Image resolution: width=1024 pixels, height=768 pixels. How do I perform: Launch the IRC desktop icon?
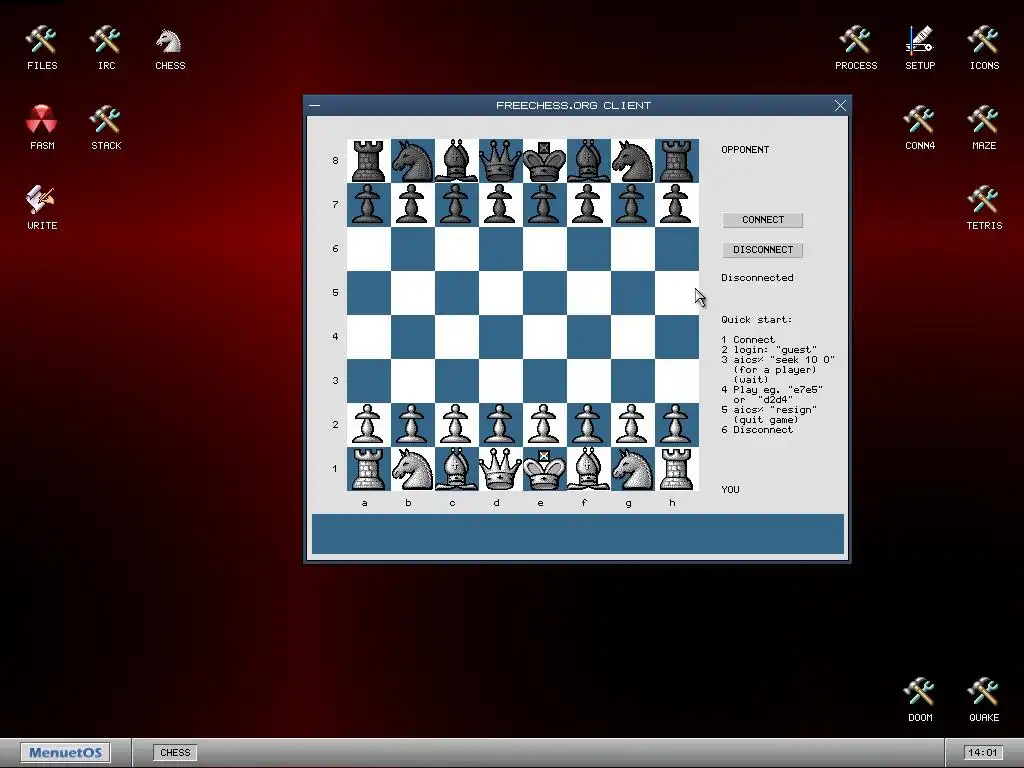(106, 47)
